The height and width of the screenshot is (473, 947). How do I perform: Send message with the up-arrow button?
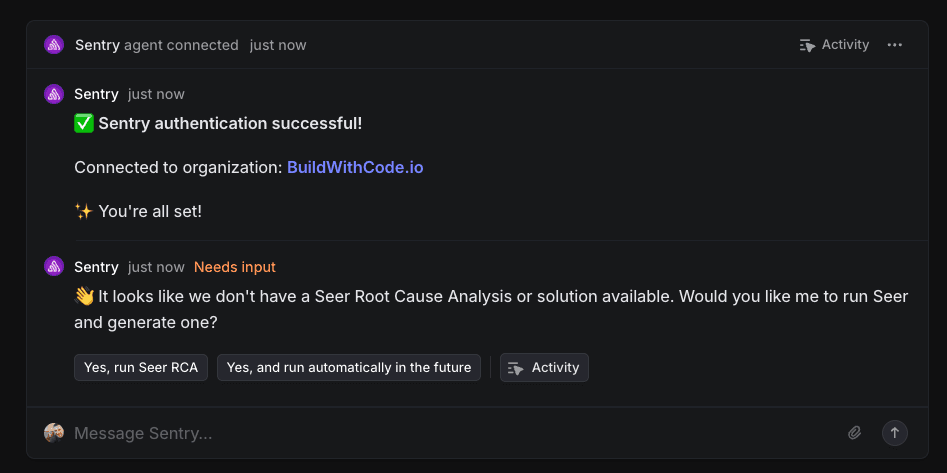point(895,433)
